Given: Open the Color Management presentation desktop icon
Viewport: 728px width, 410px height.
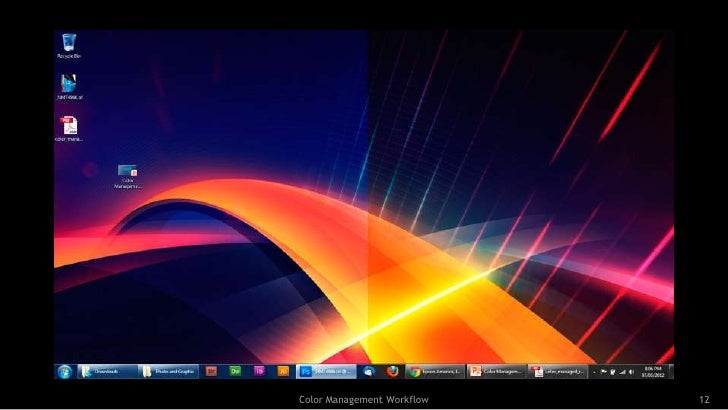Looking at the screenshot, I should 127,176.
